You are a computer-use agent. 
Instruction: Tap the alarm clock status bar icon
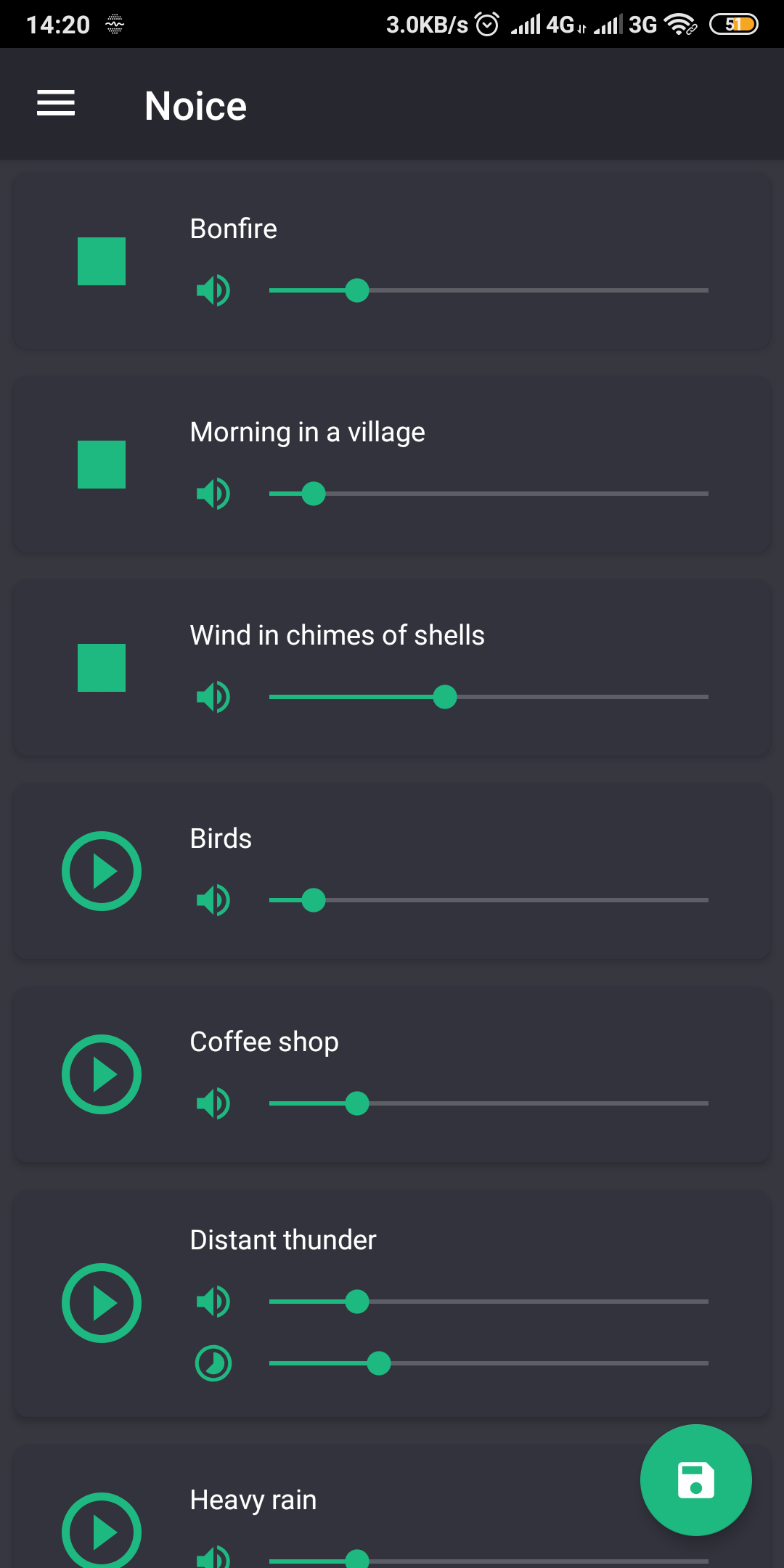click(x=487, y=25)
